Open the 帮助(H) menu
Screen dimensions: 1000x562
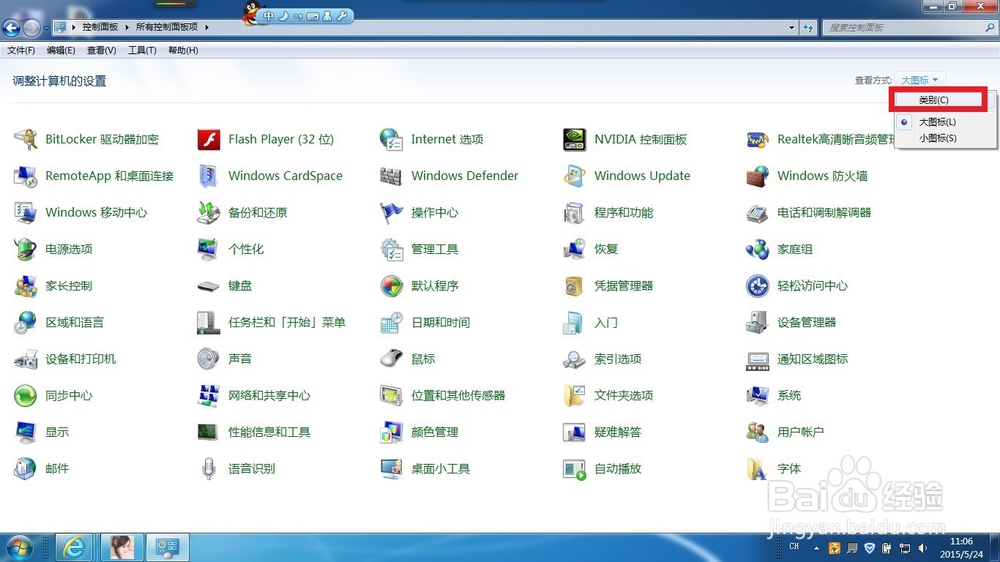coord(183,50)
